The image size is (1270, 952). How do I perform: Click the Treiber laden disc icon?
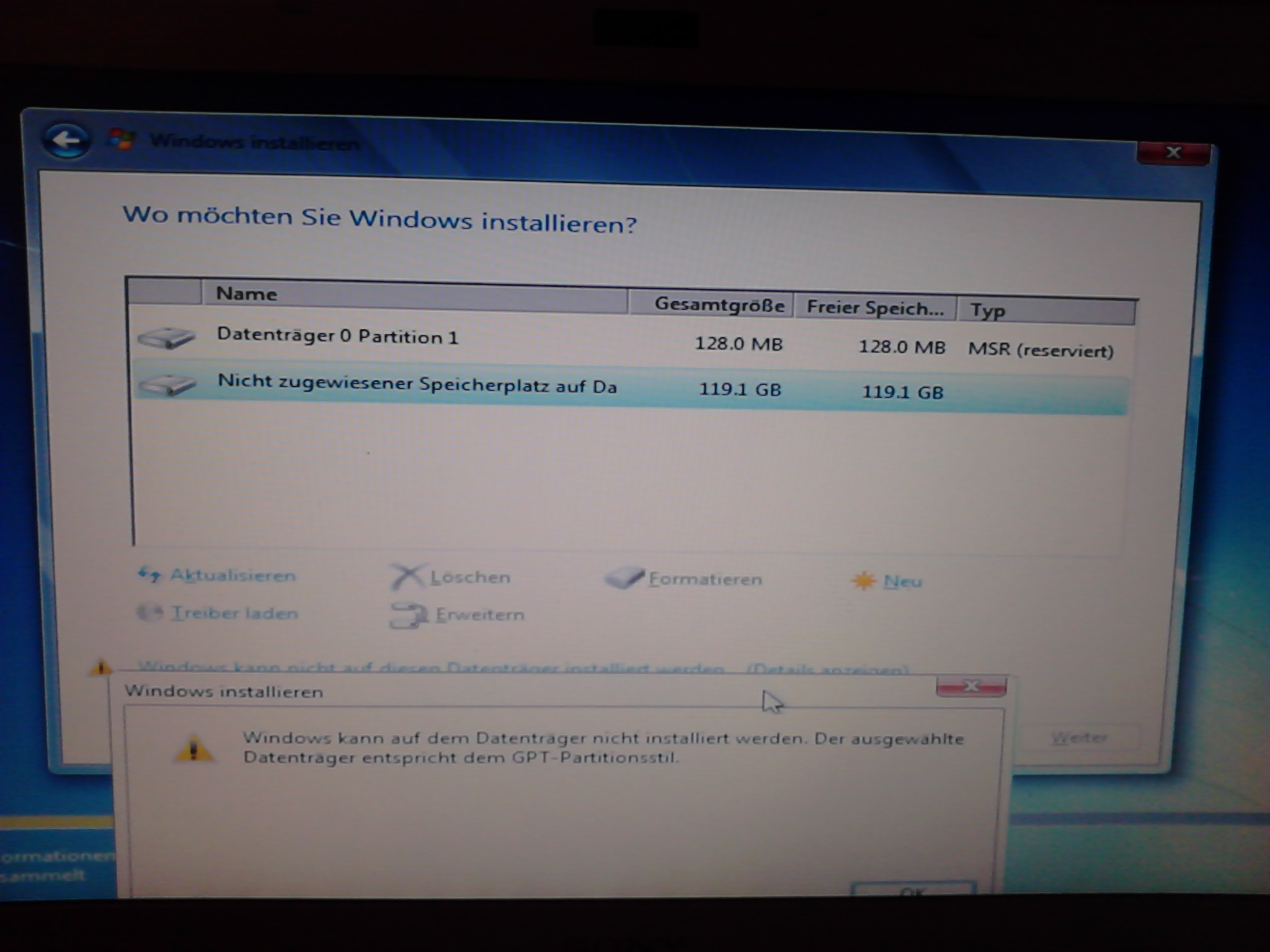149,612
